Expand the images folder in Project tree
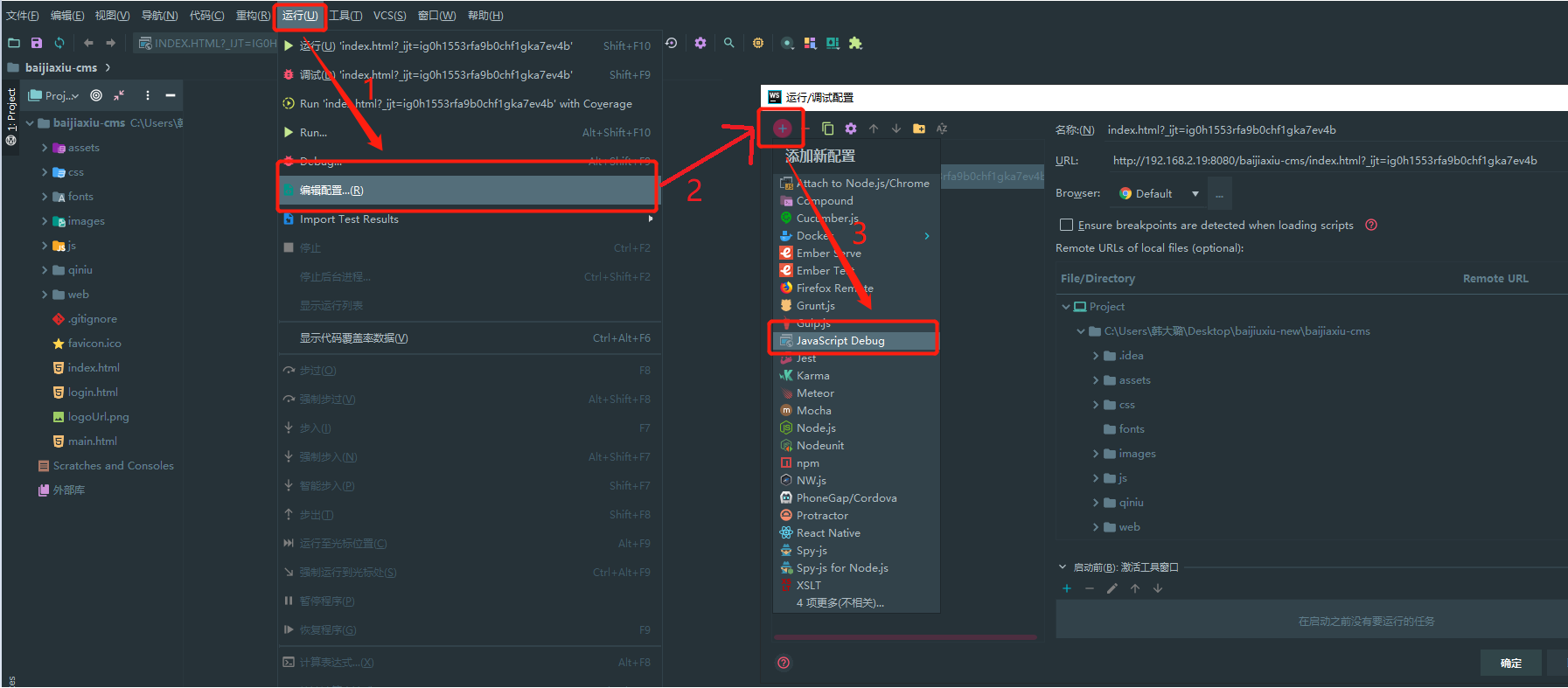 click(45, 221)
